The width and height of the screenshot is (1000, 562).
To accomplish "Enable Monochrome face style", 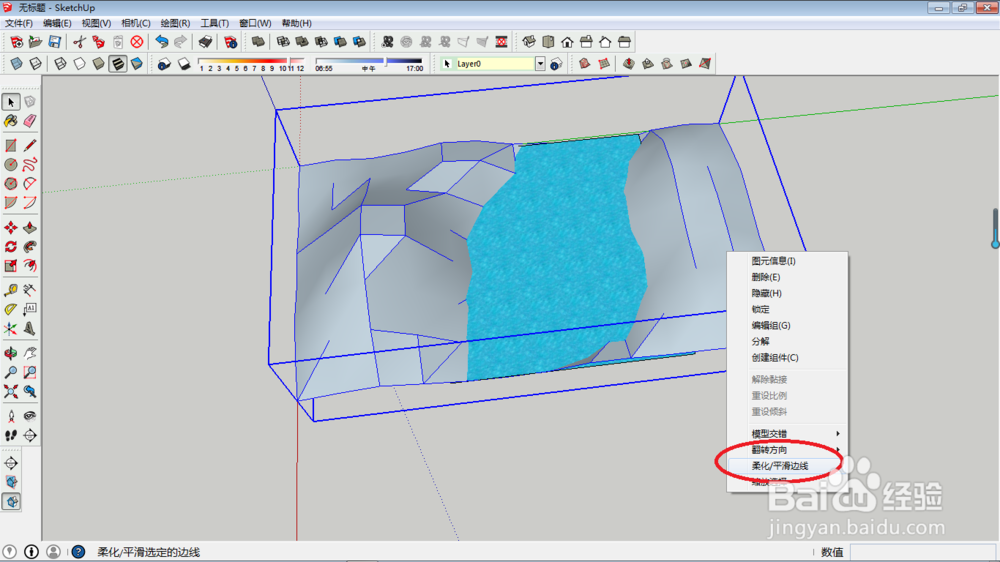I will (x=136, y=63).
